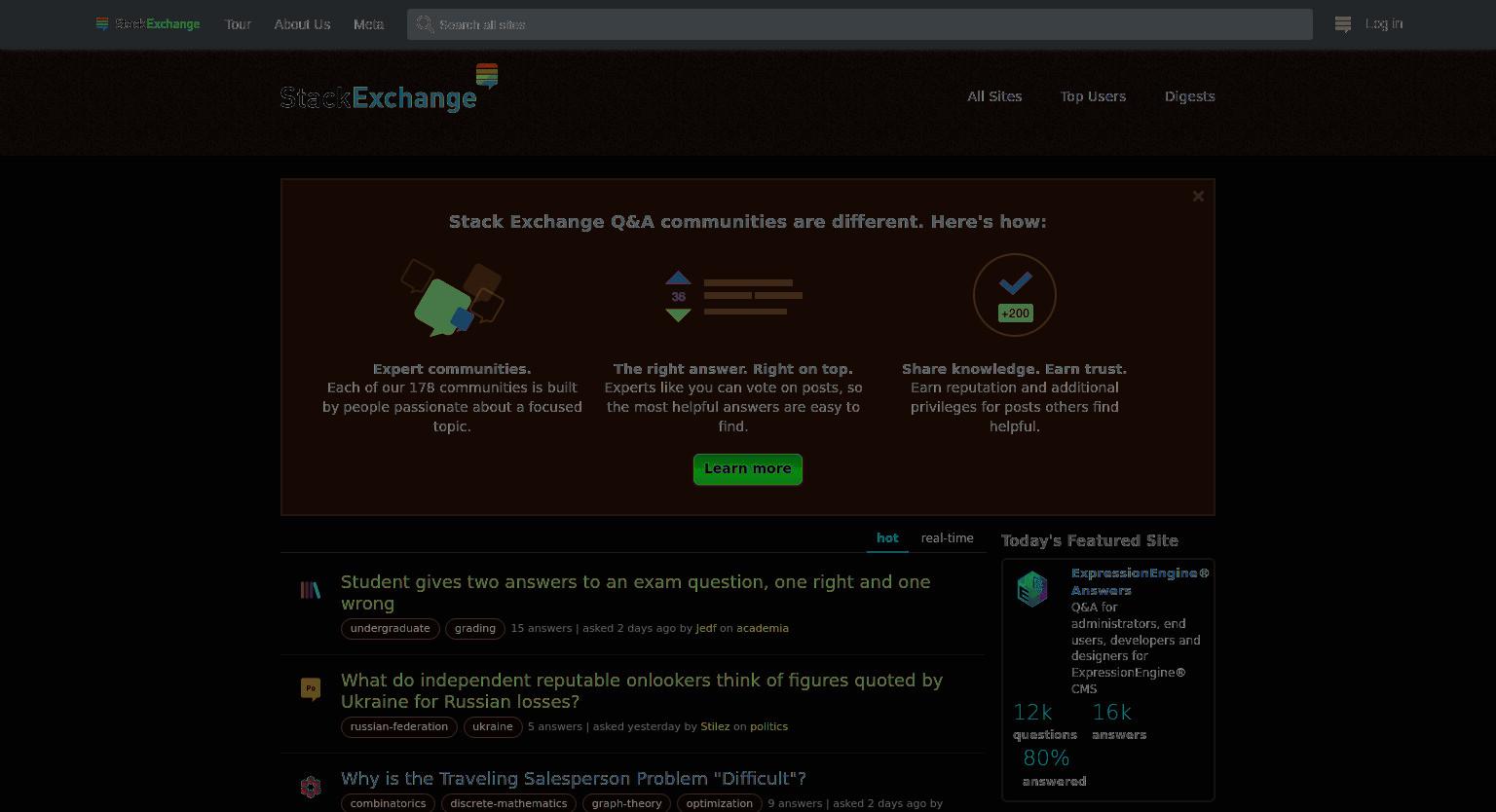1496x812 pixels.
Task: Visit the academia site link
Action: click(763, 629)
